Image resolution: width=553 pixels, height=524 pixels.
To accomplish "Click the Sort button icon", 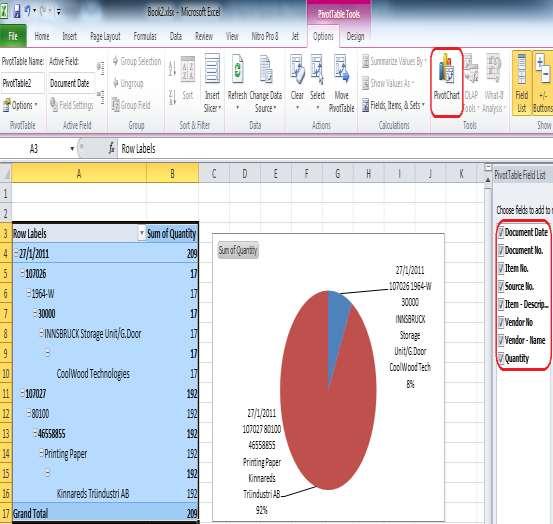I will [188, 69].
